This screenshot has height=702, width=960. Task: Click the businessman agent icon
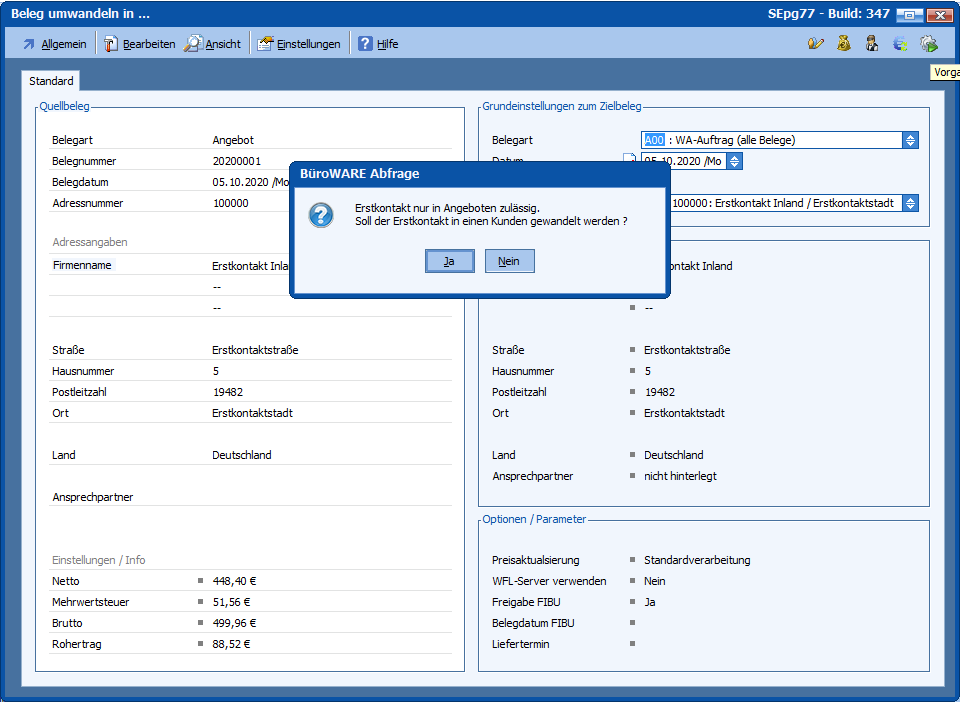[872, 44]
